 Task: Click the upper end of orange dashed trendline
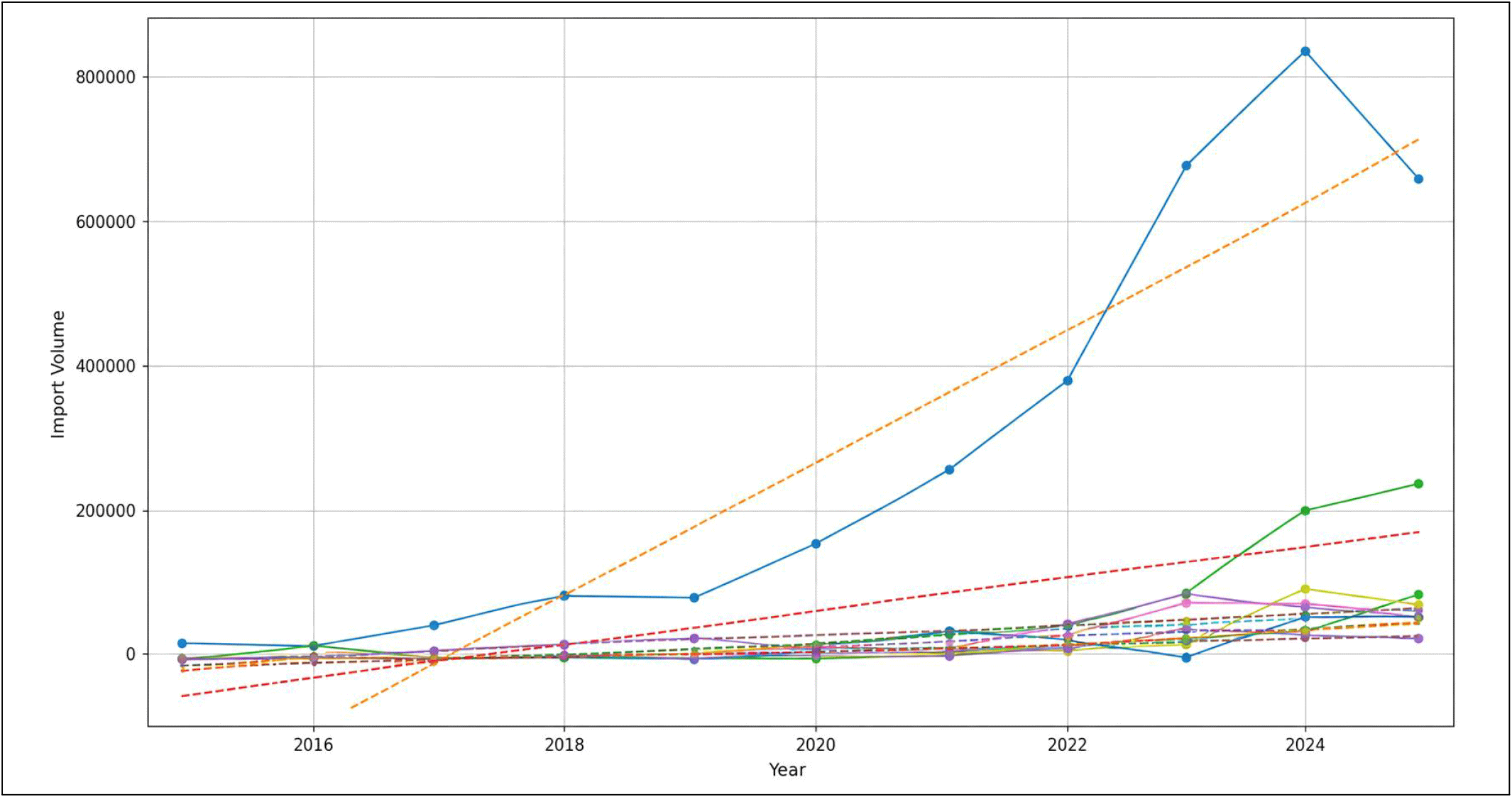(1418, 140)
